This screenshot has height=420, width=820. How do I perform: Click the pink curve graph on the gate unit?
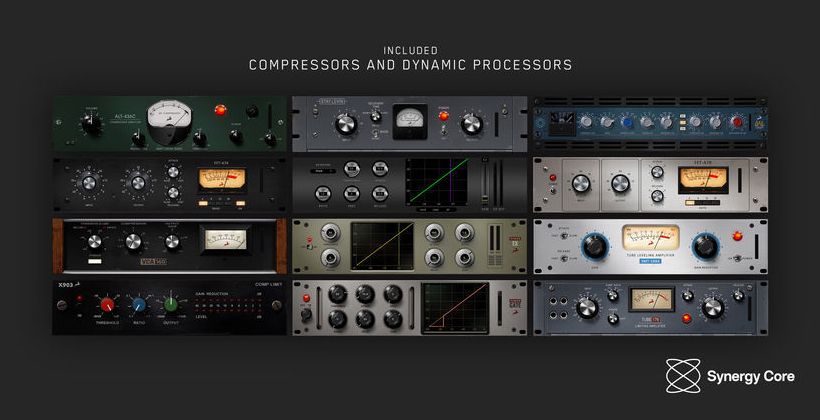click(x=455, y=308)
